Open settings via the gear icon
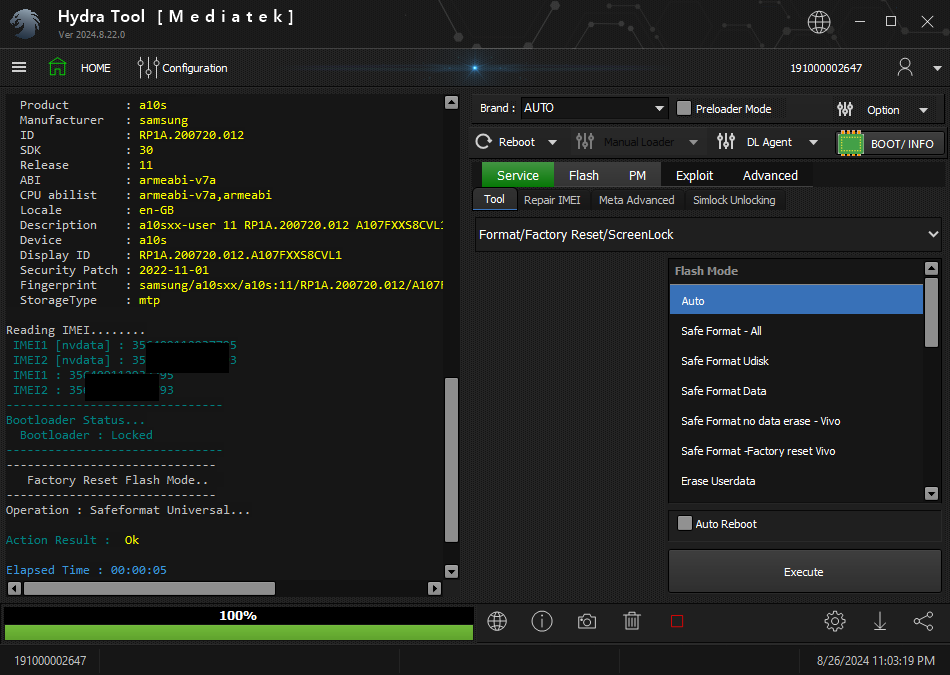The height and width of the screenshot is (675, 950). point(835,621)
